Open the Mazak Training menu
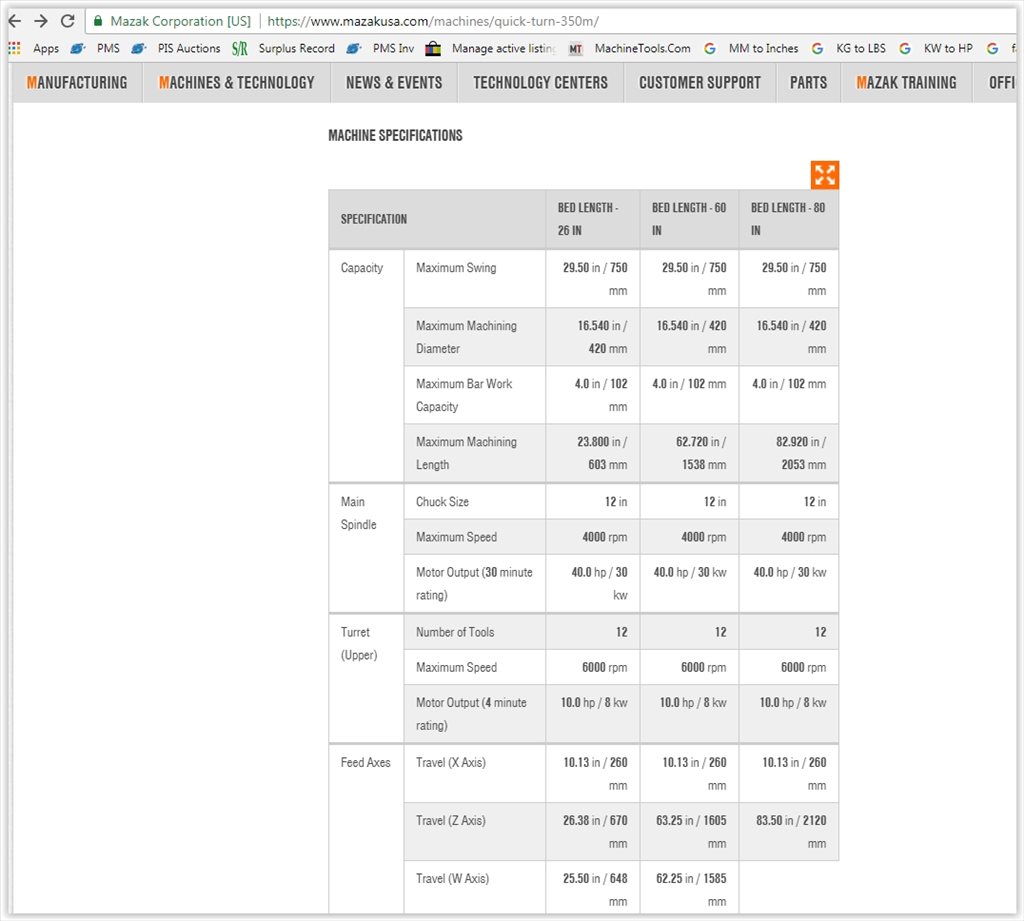Viewport: 1024px width, 921px height. click(906, 82)
